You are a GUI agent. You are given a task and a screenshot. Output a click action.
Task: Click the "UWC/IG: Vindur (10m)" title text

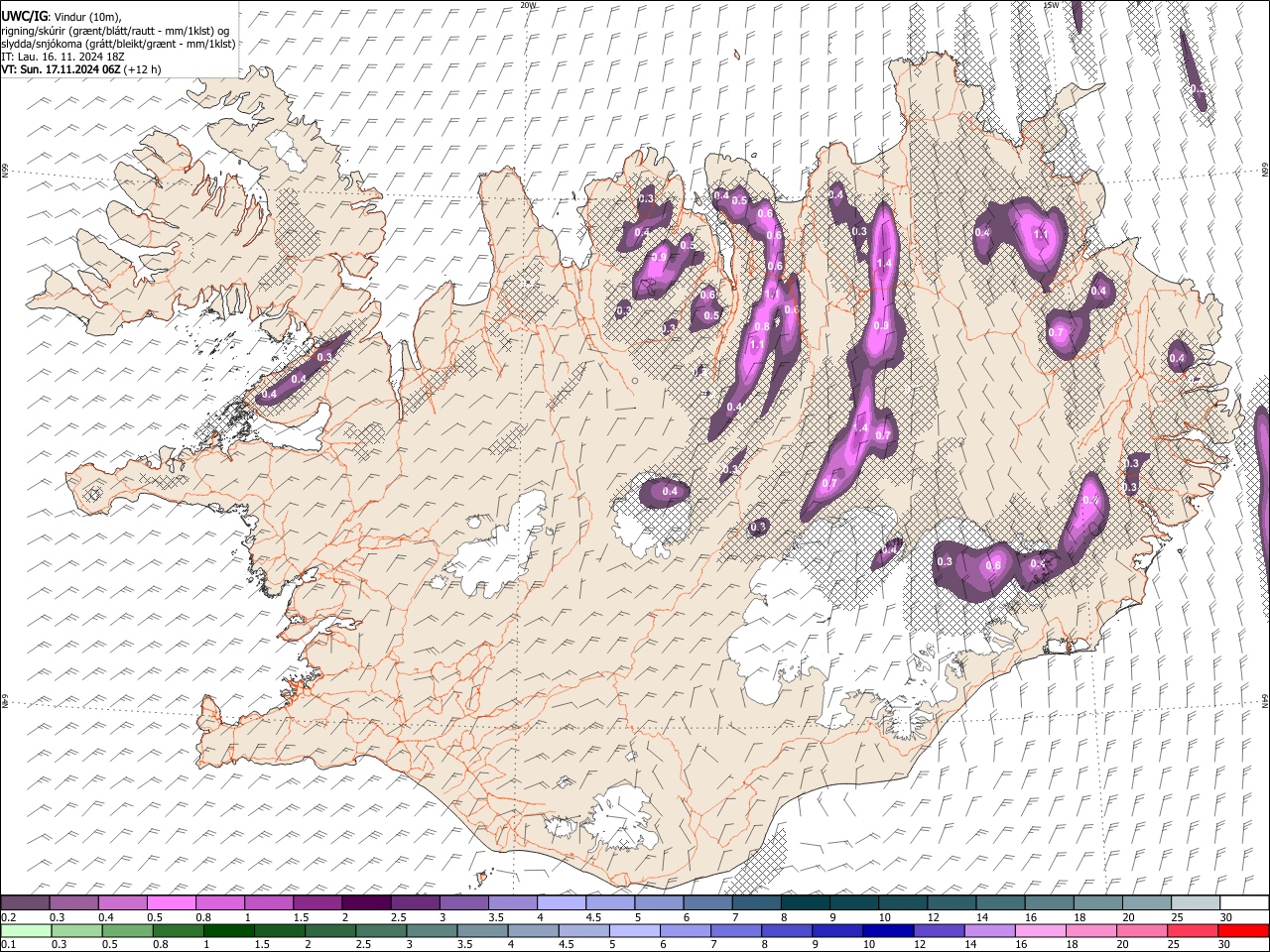(62, 17)
